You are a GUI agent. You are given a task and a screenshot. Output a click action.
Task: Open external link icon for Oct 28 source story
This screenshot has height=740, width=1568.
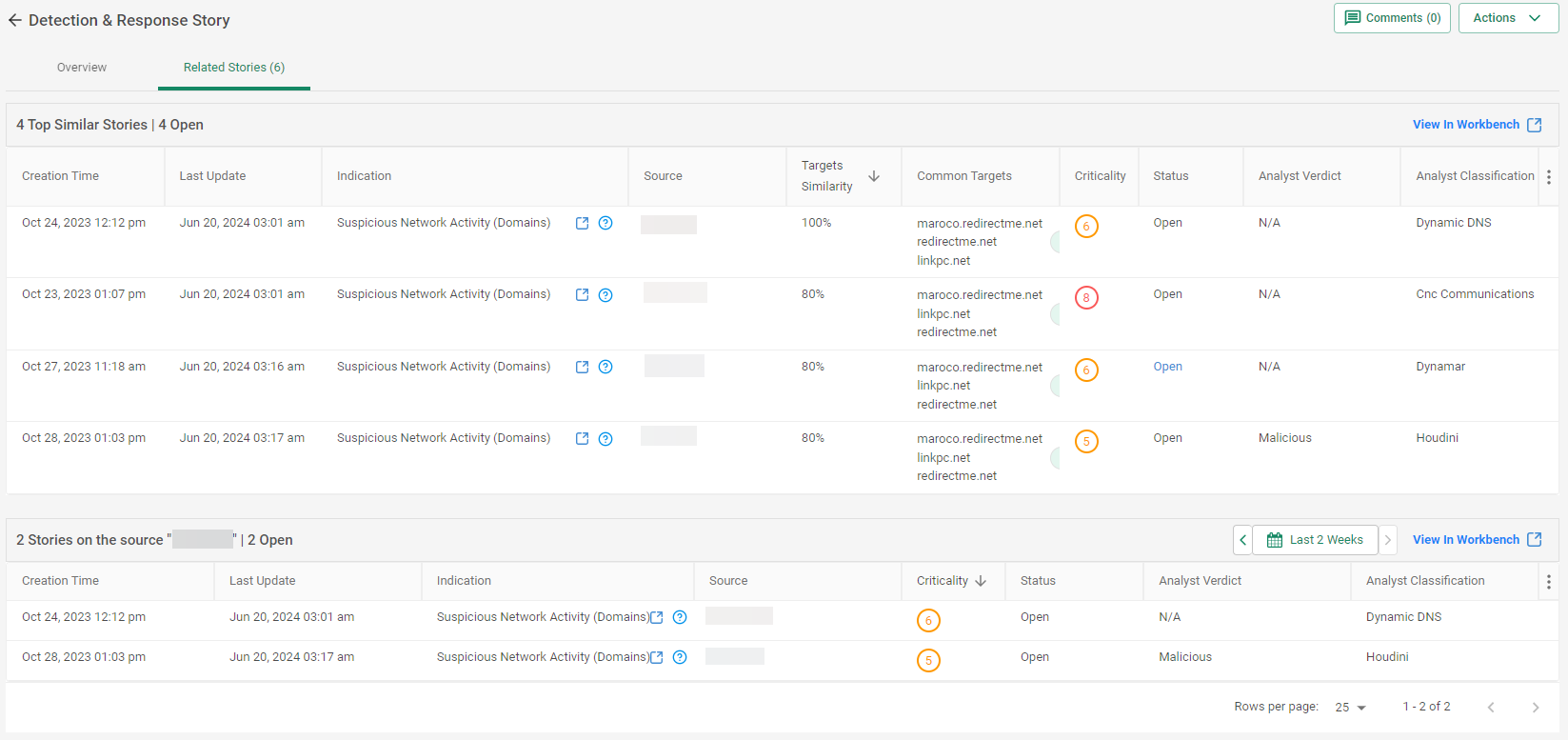pyautogui.click(x=656, y=657)
